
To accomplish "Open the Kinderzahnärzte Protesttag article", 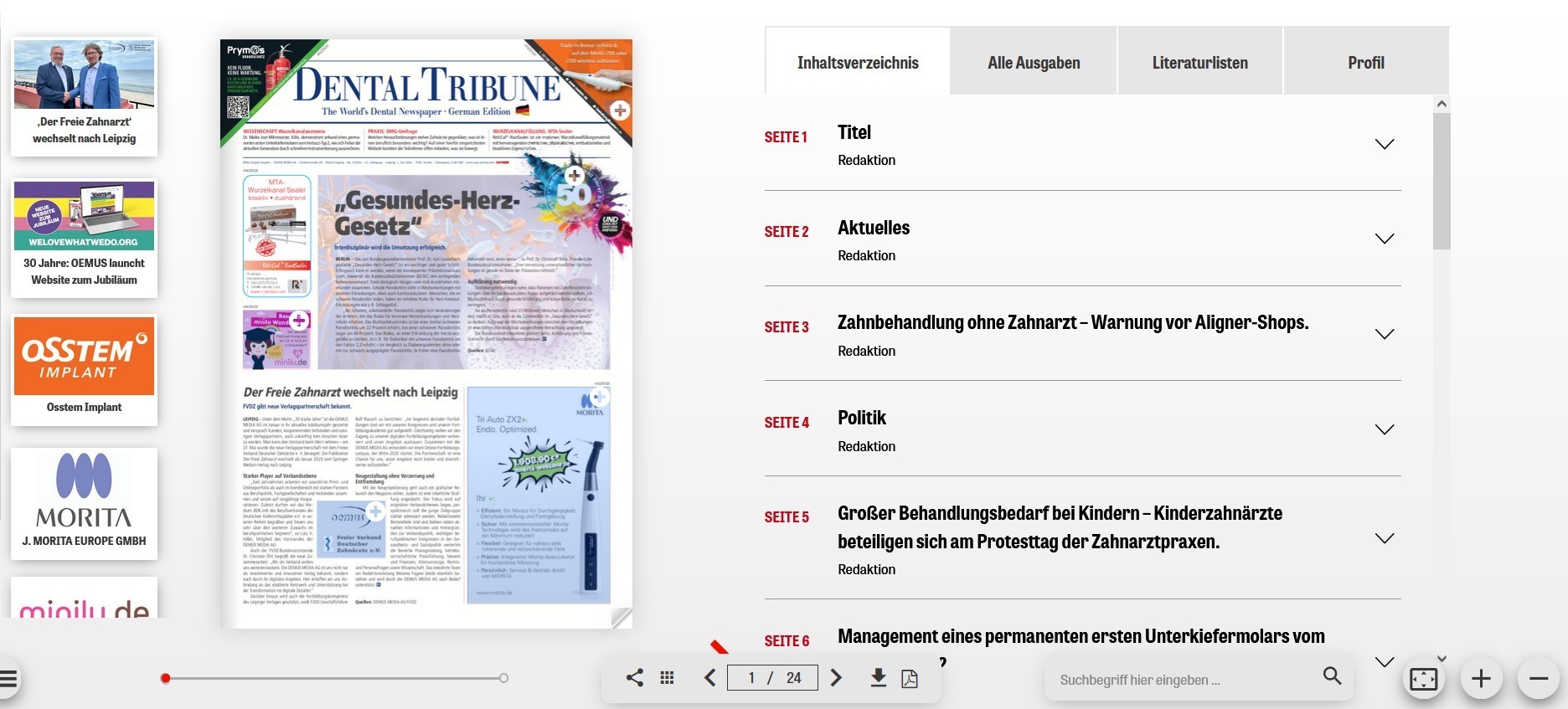I will click(1060, 527).
